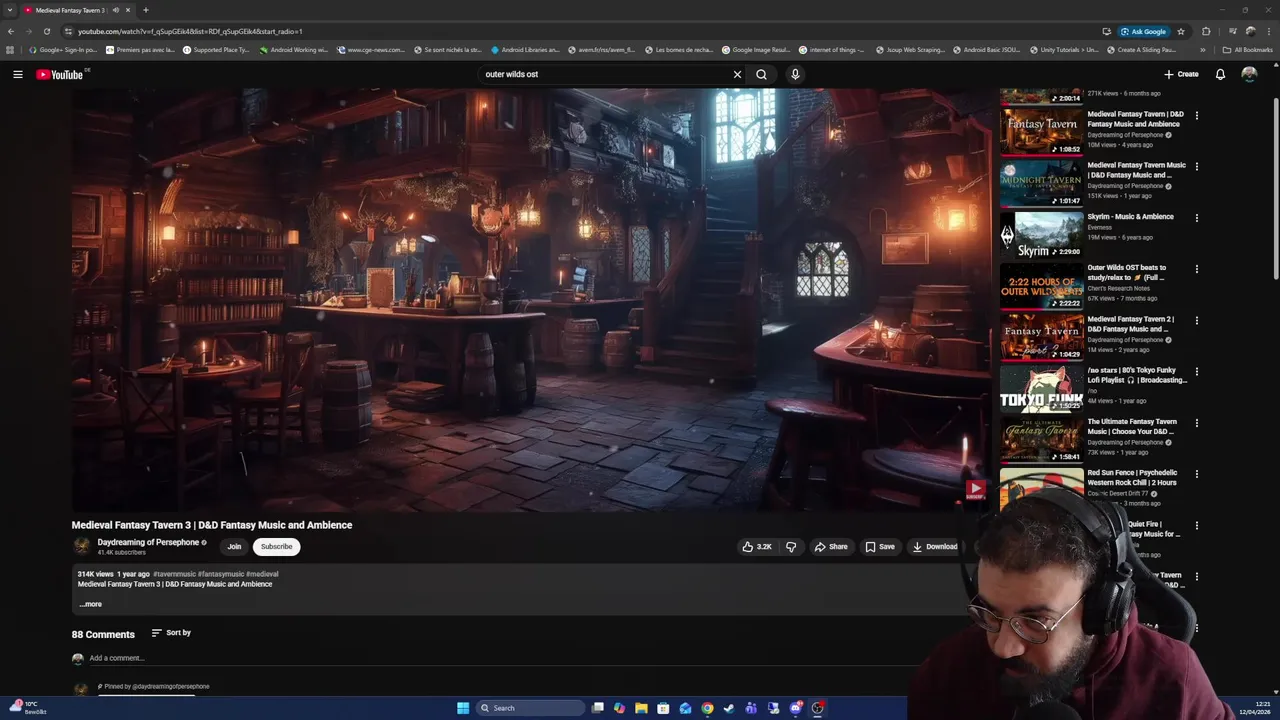
Task: Join the Daydreaming of Persephone channel
Action: coord(234,547)
